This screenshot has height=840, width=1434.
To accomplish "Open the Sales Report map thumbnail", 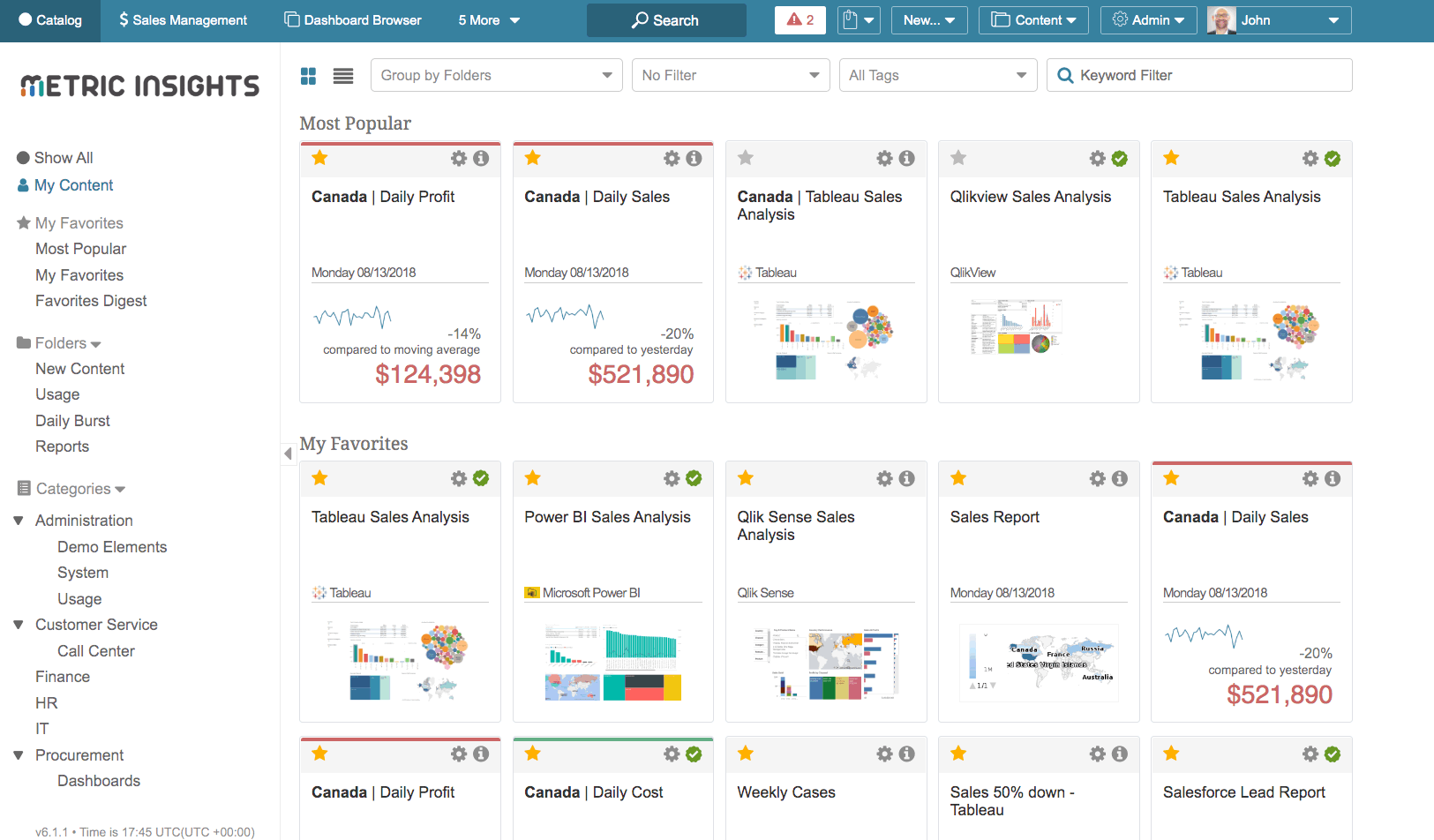I will [x=1039, y=663].
